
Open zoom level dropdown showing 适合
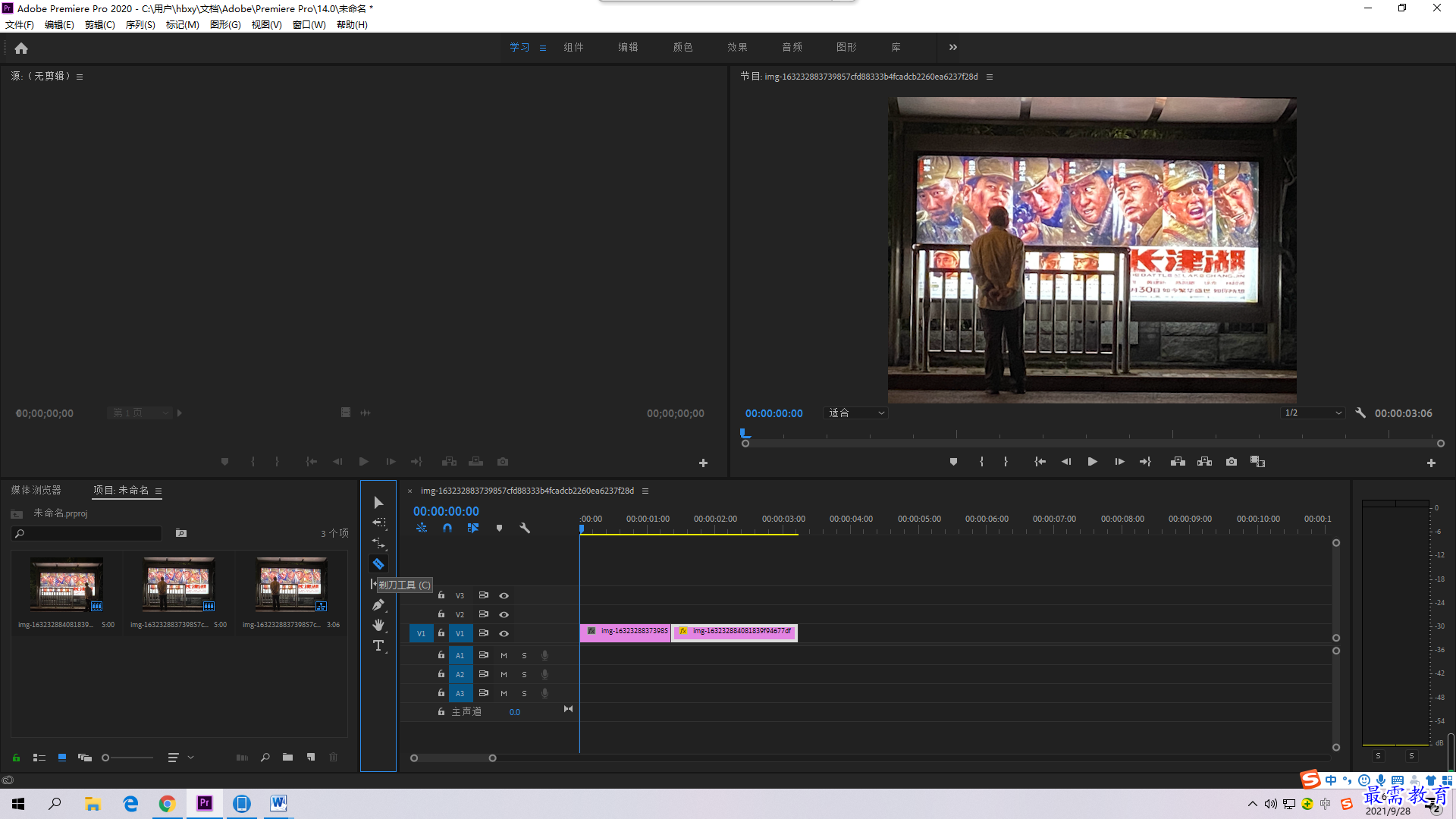[x=855, y=413]
